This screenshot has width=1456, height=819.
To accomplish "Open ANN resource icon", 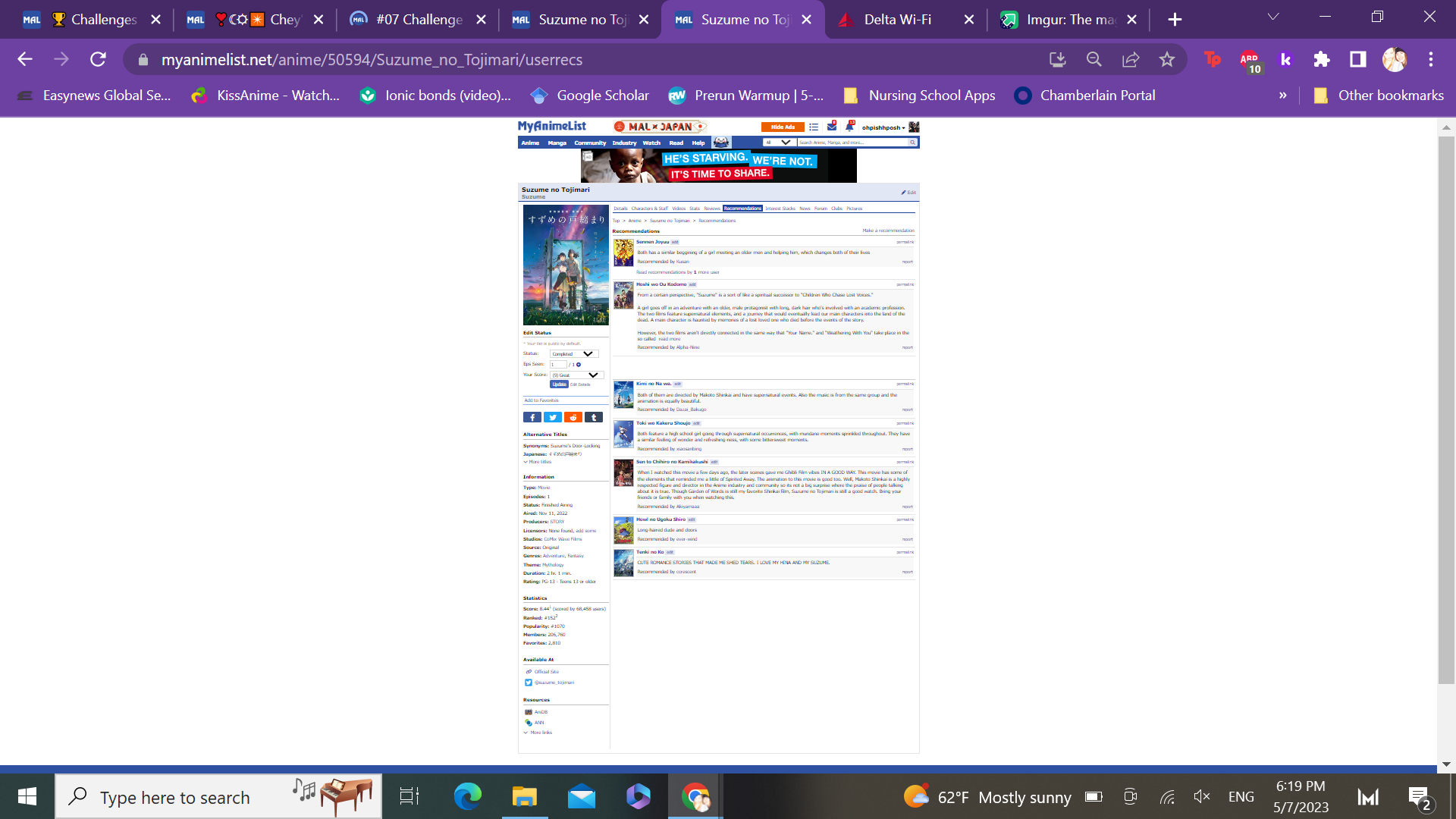I will 529,723.
